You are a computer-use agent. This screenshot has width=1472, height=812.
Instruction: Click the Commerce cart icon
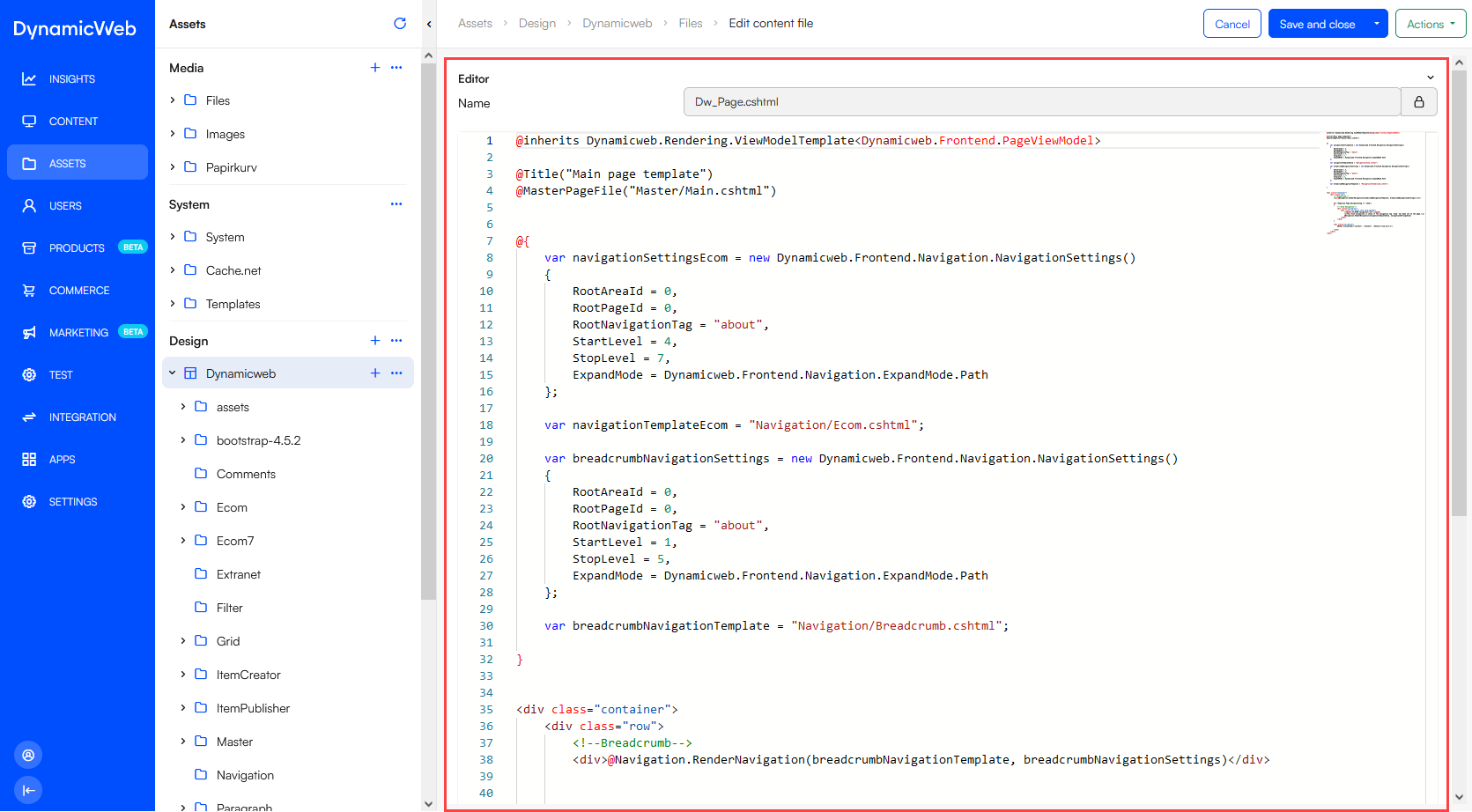tap(29, 291)
